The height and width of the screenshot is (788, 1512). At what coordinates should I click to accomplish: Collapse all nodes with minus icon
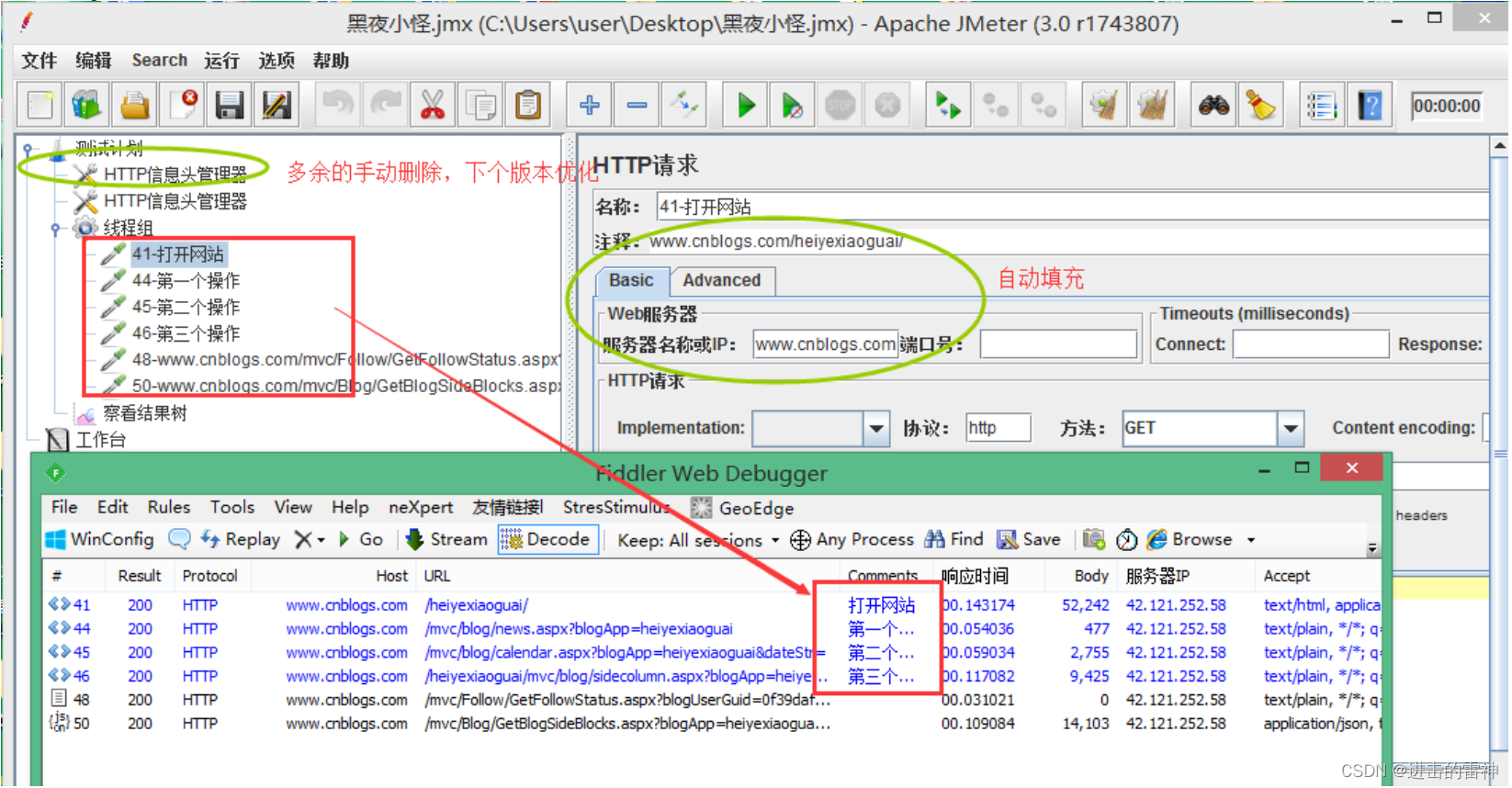coord(637,106)
